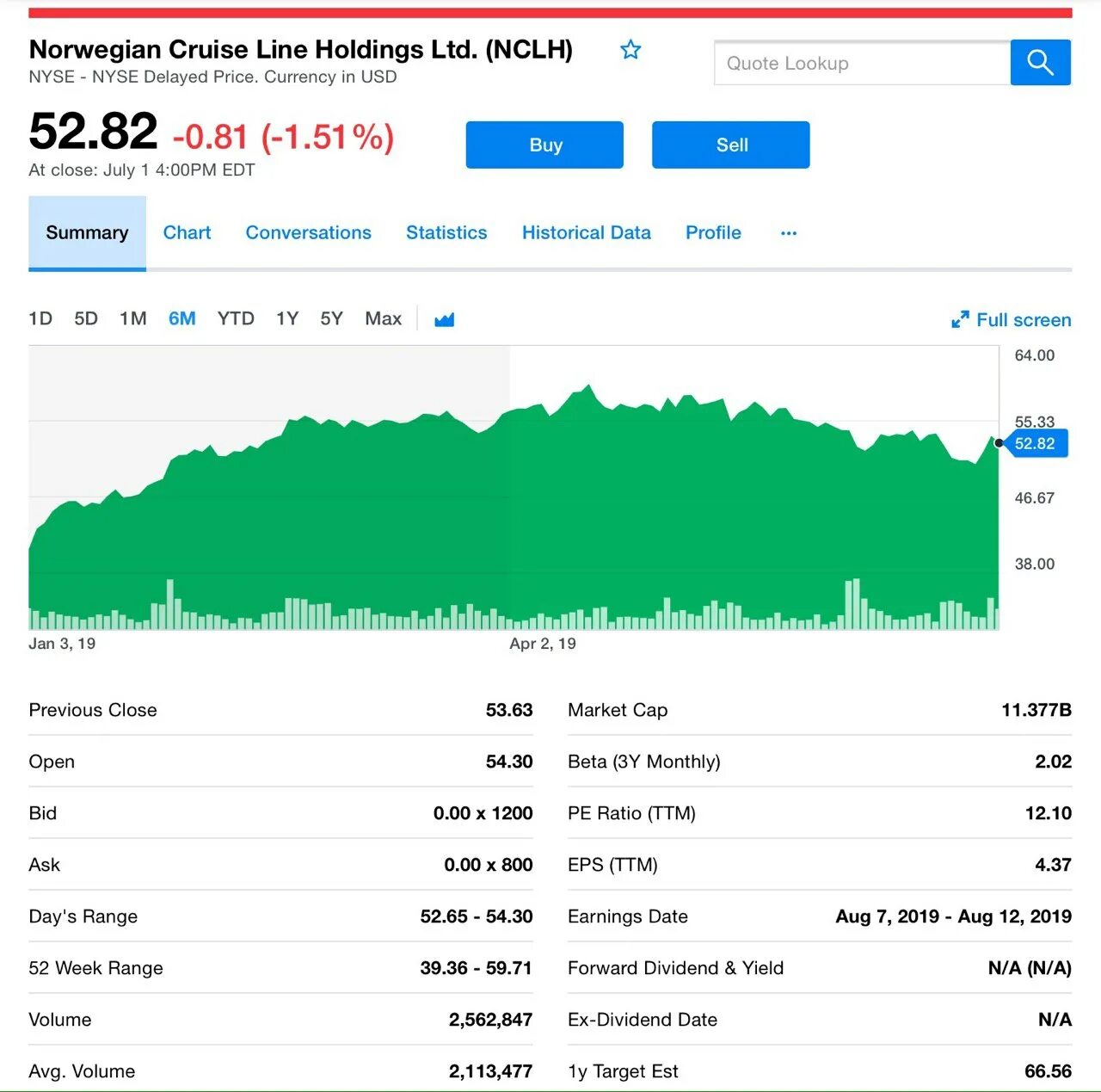Click the 1y Target Est value 66.56
The image size is (1101, 1092).
[x=1048, y=1071]
